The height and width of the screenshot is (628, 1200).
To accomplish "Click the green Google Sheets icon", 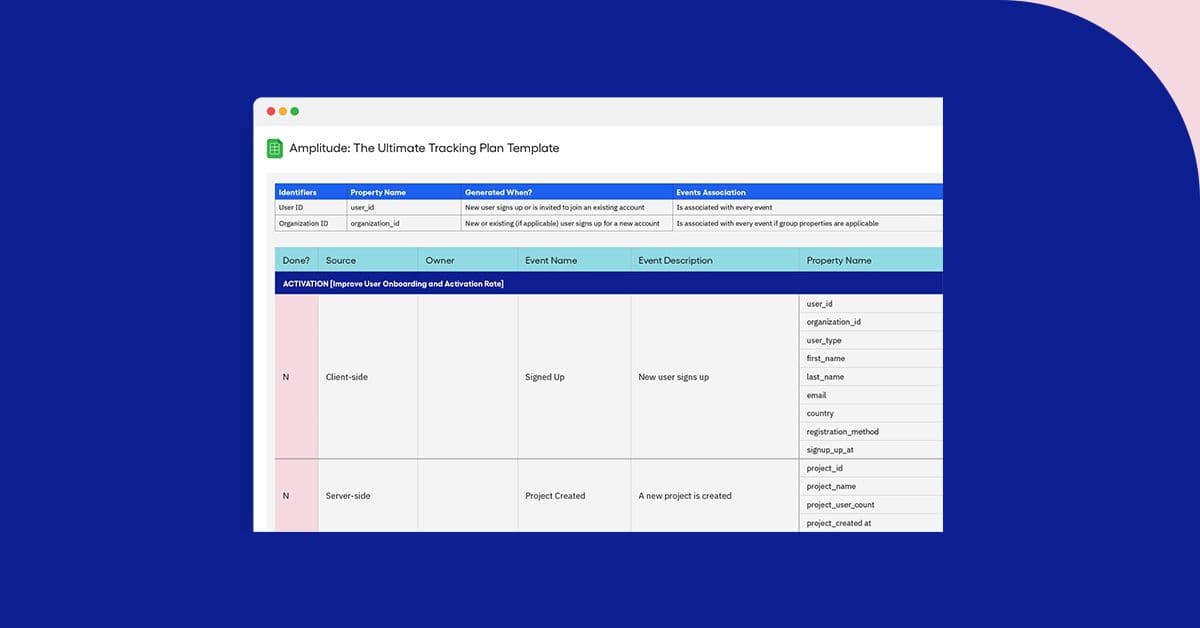I will [275, 148].
